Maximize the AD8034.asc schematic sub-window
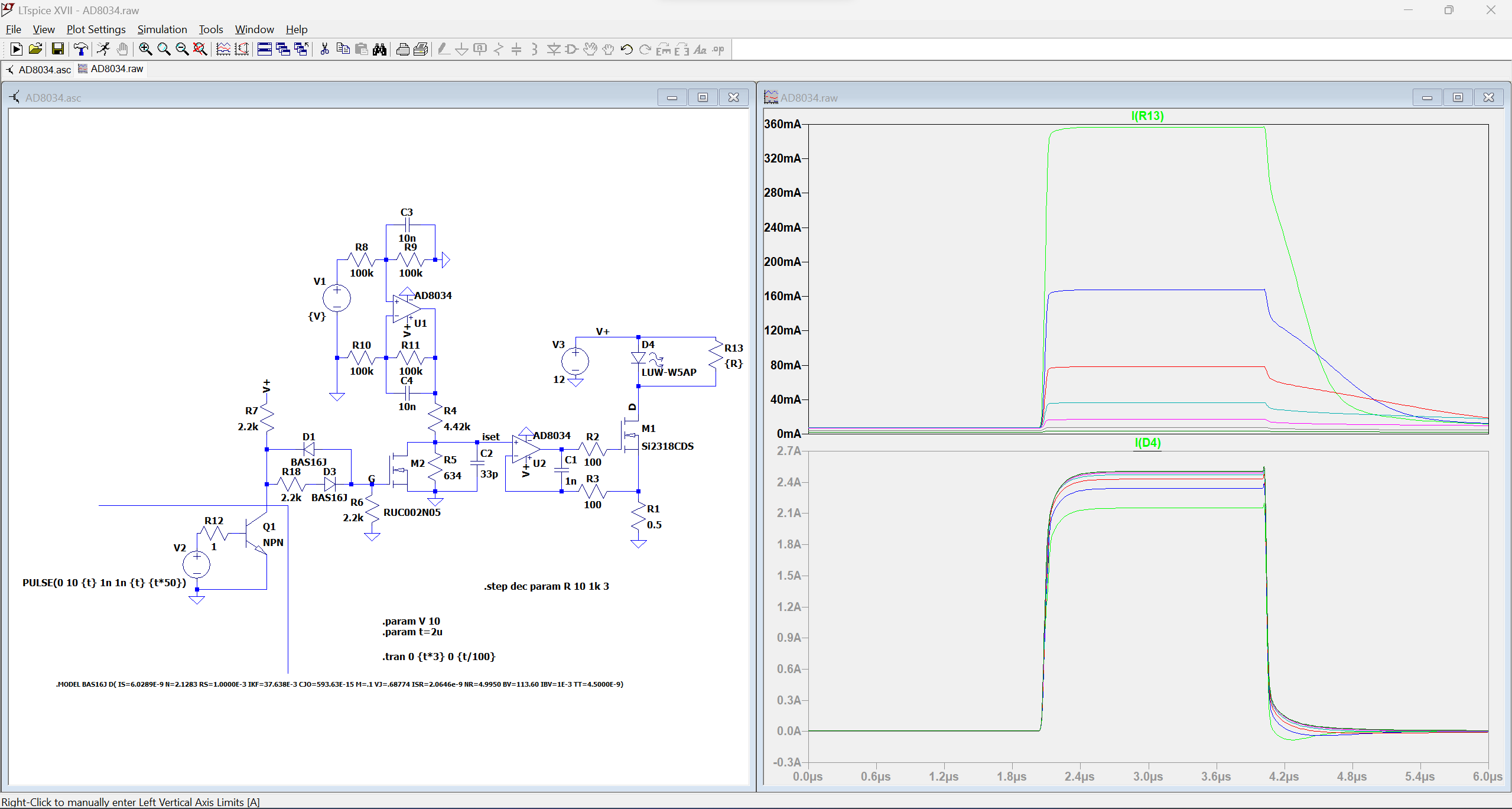 [703, 98]
